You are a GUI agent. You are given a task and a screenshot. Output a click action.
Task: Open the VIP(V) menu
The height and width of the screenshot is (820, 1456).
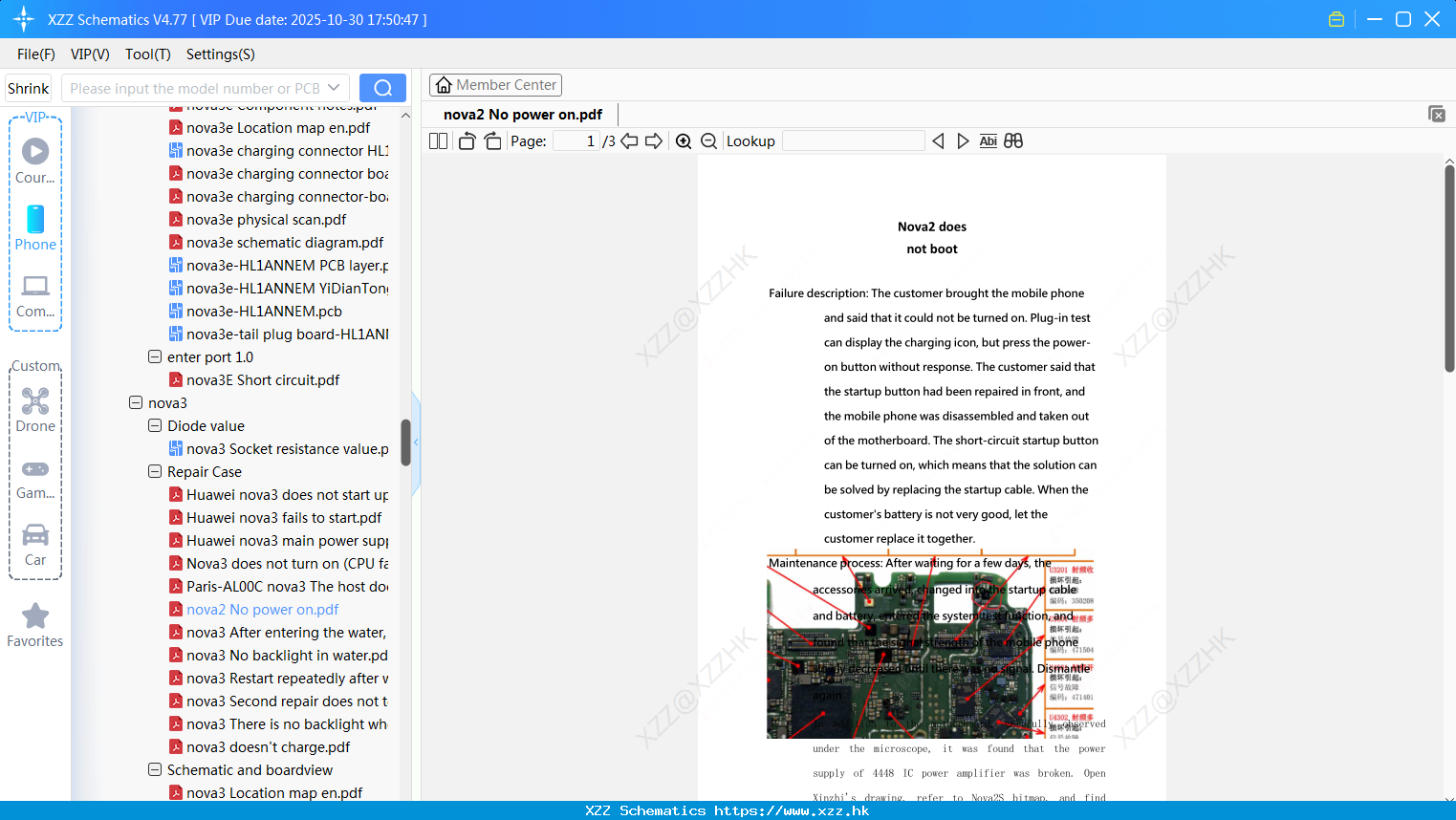click(90, 54)
